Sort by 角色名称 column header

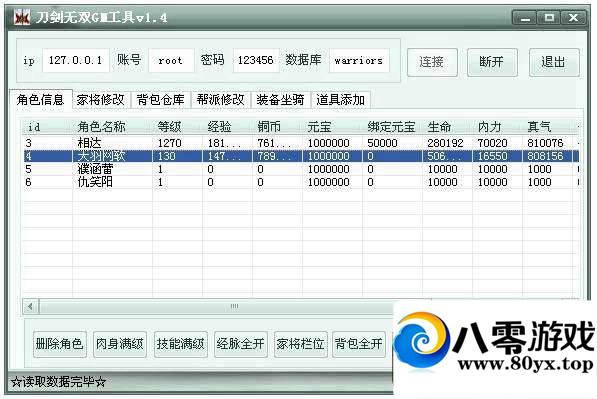(x=112, y=127)
